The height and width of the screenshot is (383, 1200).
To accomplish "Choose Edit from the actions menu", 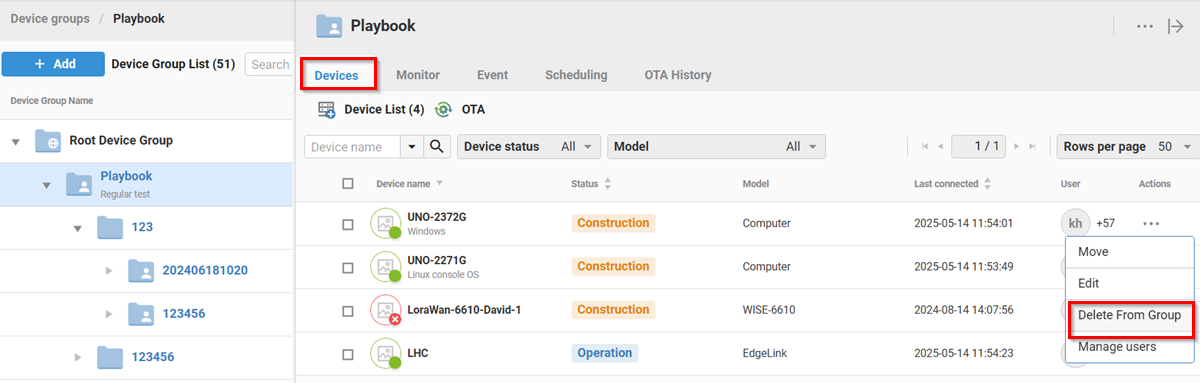I will pos(1130,284).
